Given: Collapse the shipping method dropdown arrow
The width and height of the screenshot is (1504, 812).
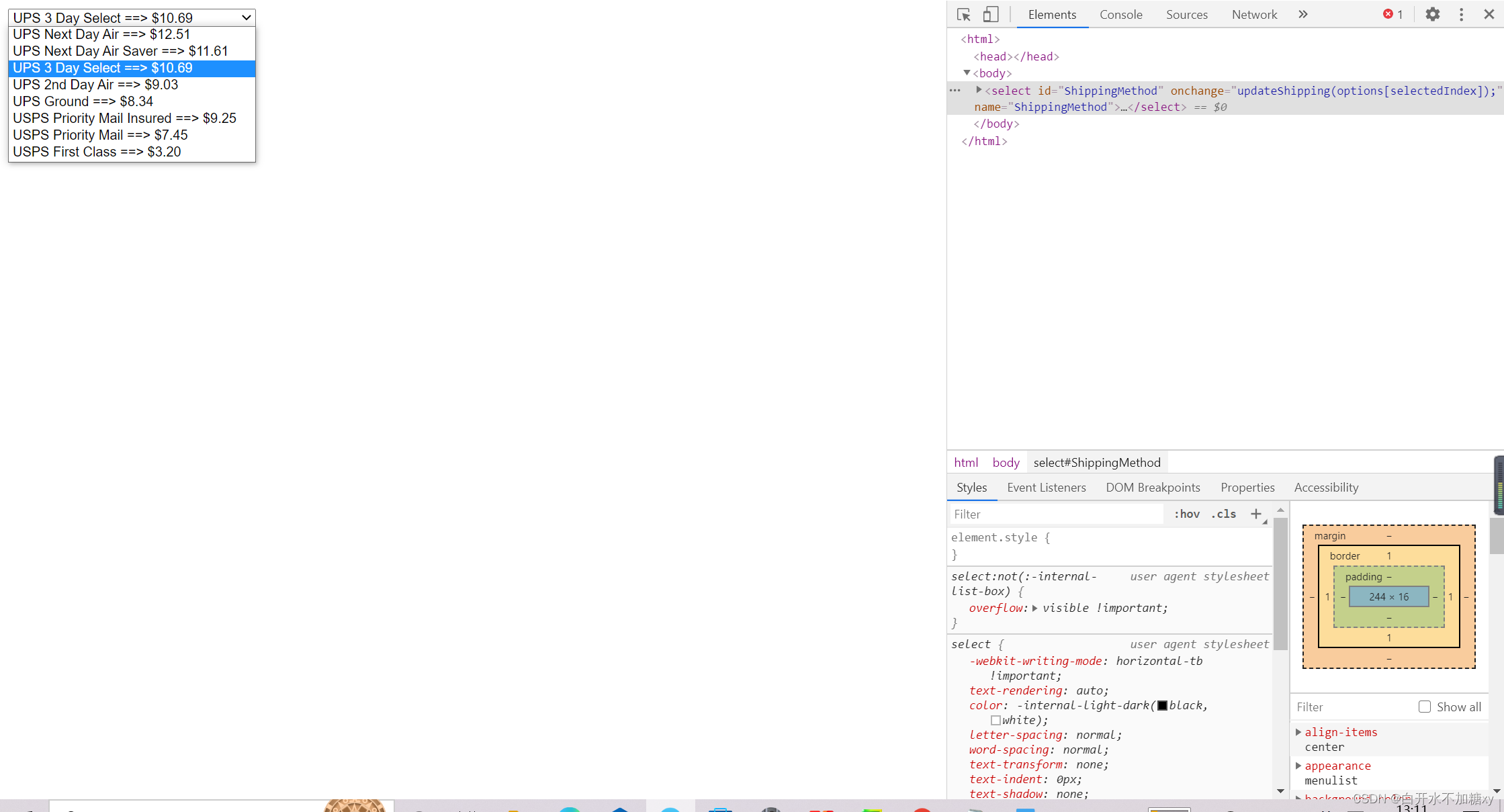Looking at the screenshot, I should [247, 17].
